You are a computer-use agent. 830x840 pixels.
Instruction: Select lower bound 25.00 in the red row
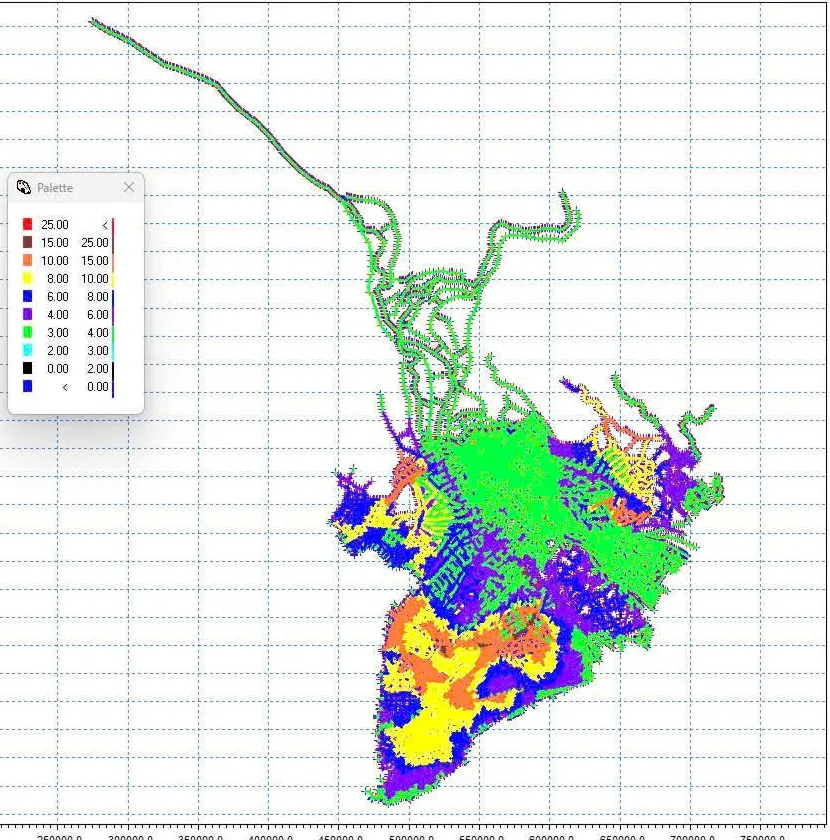point(55,224)
